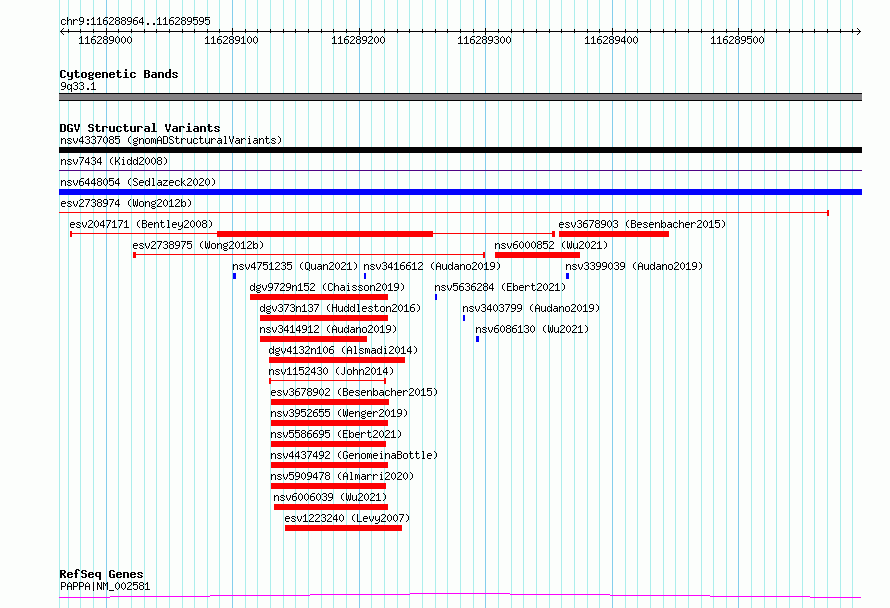Viewport: 890px width, 608px height.
Task: Open PAPPA|NM_002581 gene label
Action: [x=105, y=586]
